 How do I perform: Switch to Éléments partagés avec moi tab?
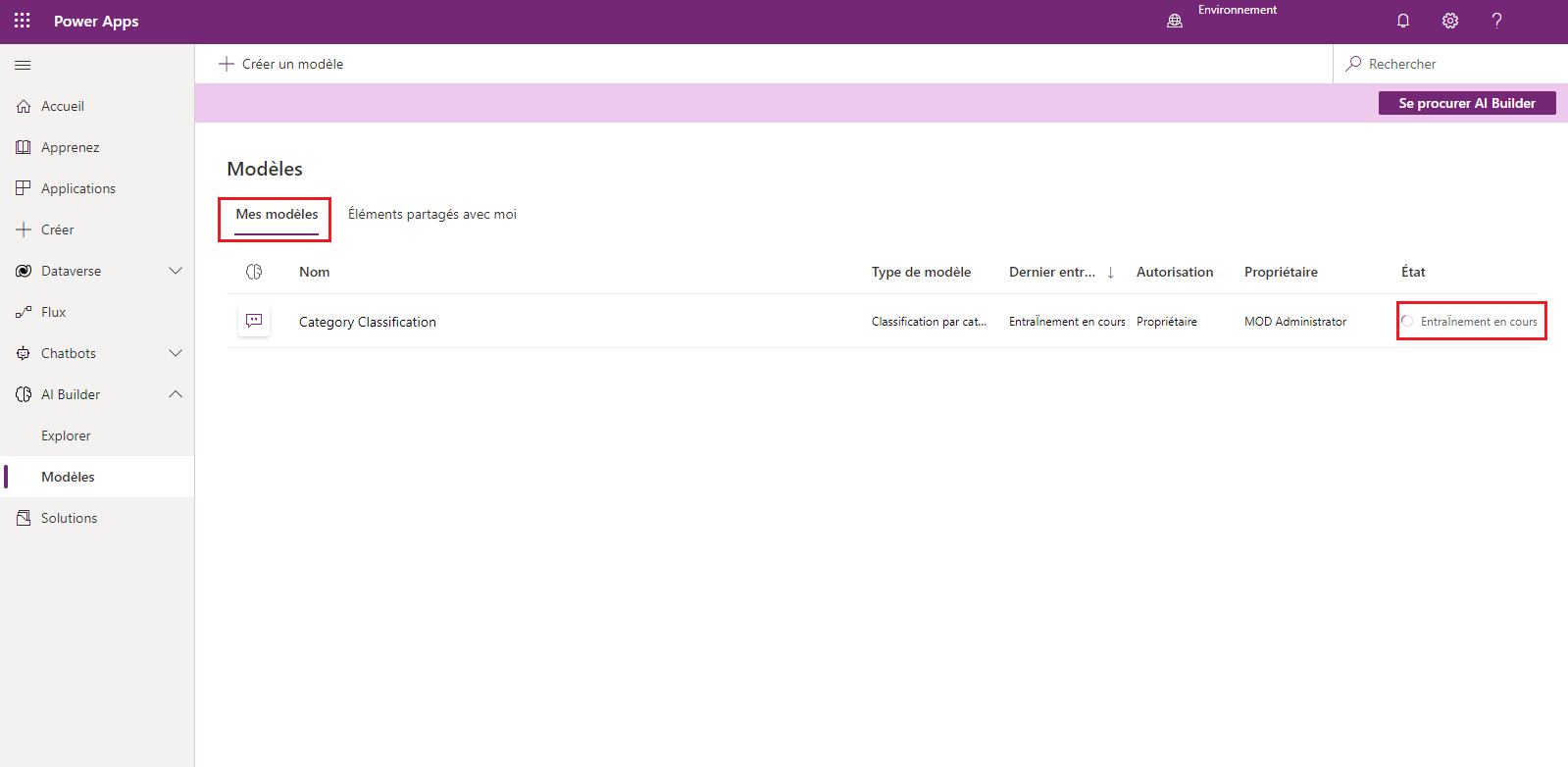[x=432, y=215]
